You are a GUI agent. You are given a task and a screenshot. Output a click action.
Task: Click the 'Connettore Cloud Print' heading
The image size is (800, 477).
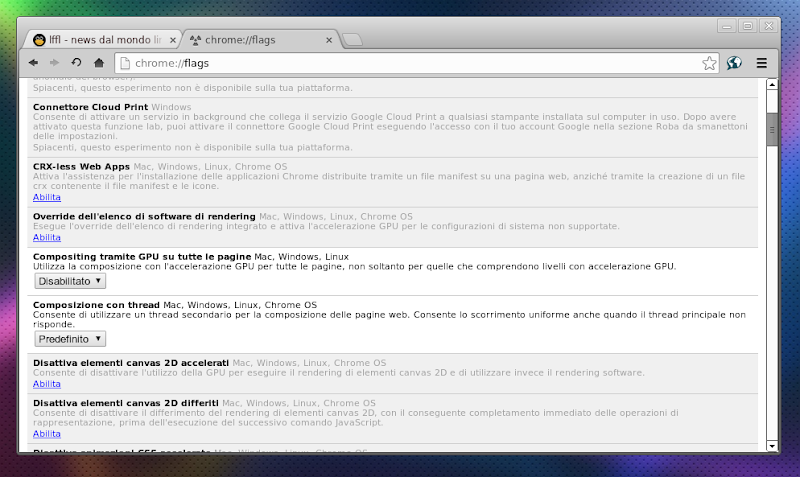pyautogui.click(x=90, y=107)
